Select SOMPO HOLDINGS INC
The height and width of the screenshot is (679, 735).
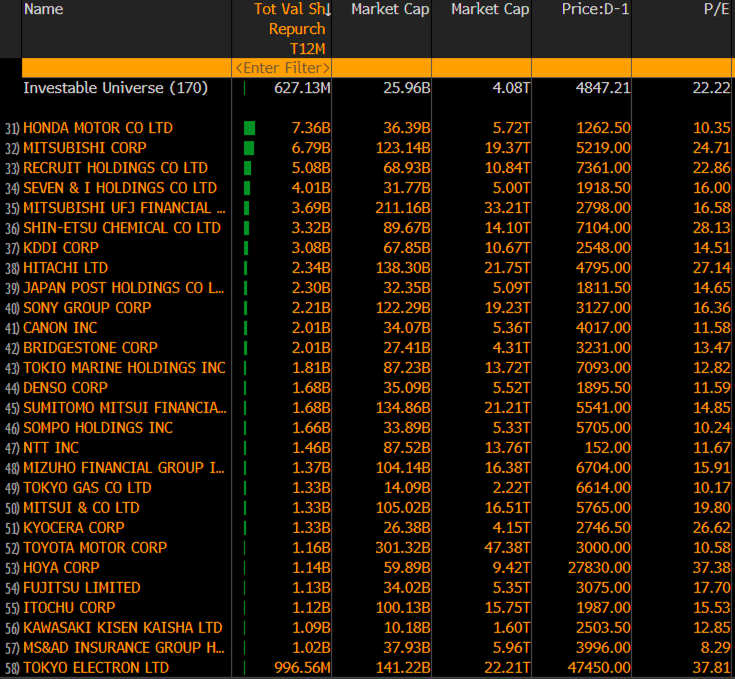point(98,427)
